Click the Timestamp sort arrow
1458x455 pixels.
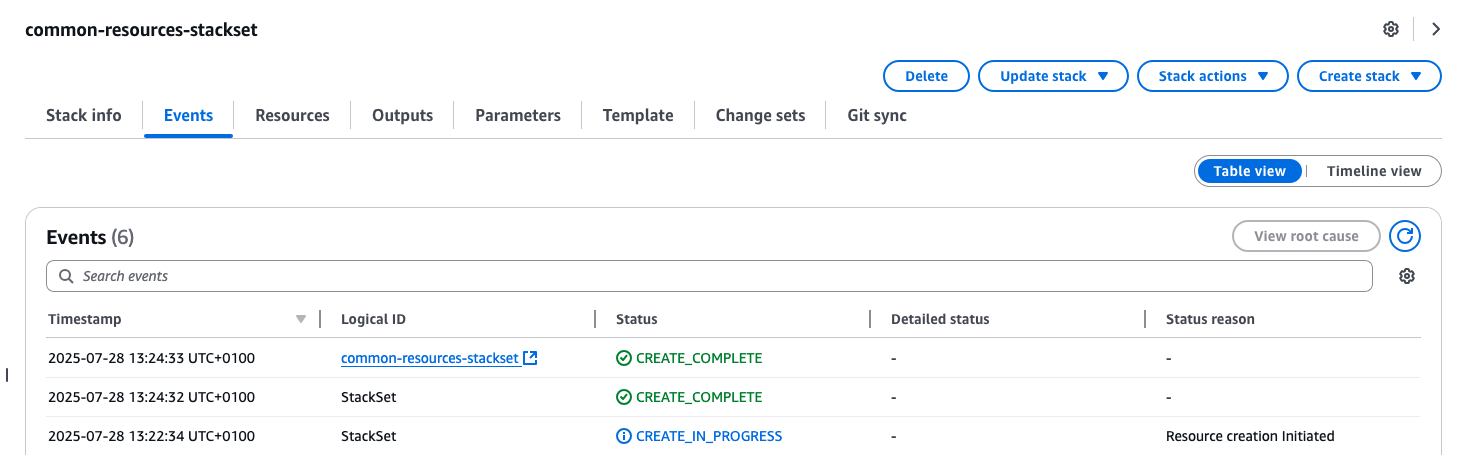[x=301, y=320]
